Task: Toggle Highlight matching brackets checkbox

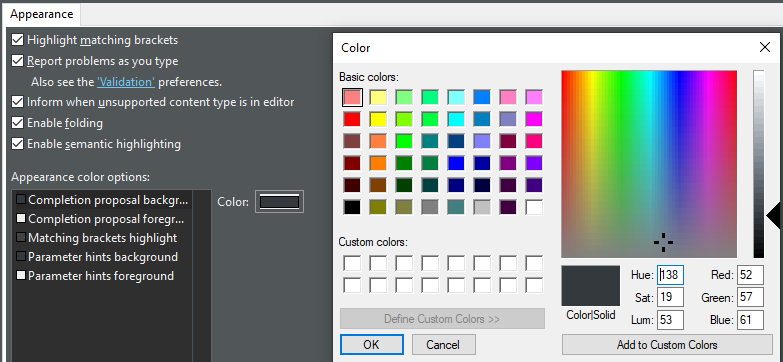Action: [x=17, y=40]
